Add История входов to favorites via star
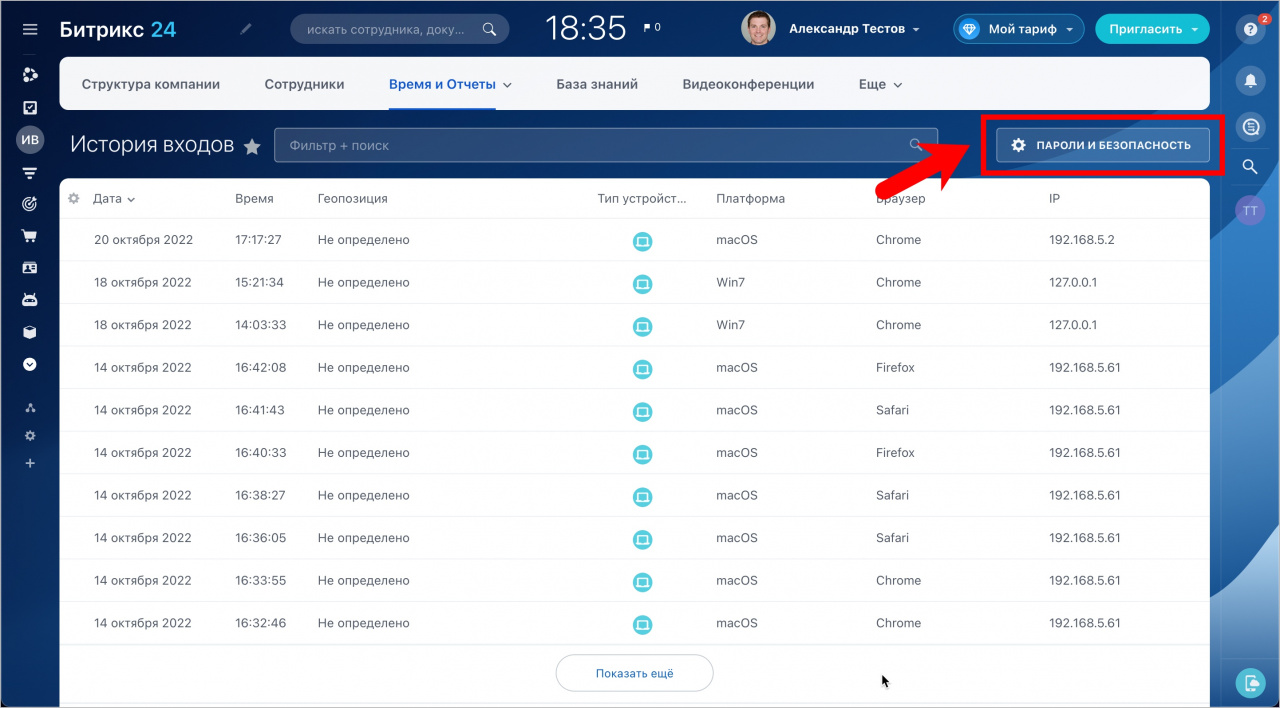The image size is (1280, 708). 252,147
